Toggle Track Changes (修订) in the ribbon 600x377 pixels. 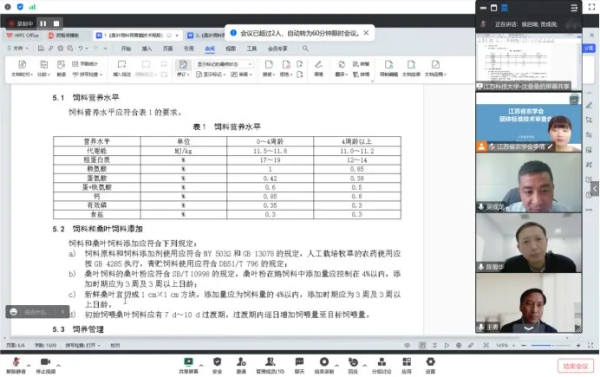[x=183, y=69]
